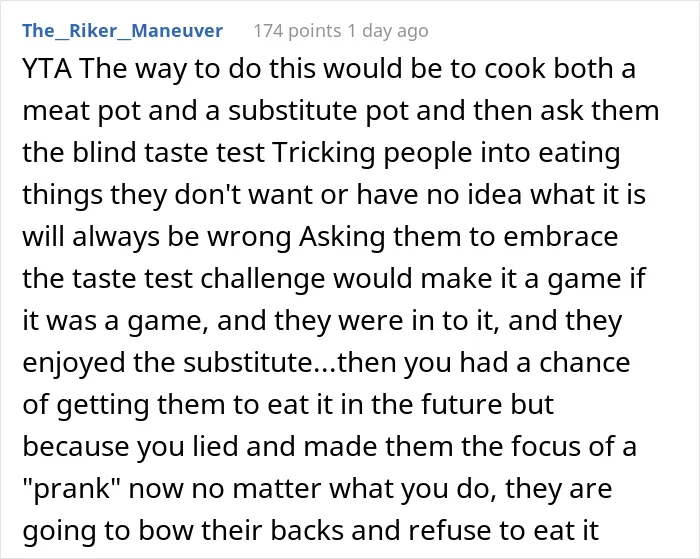Click the word "YTA" starting the comment
700x559 pixels.
(47, 69)
